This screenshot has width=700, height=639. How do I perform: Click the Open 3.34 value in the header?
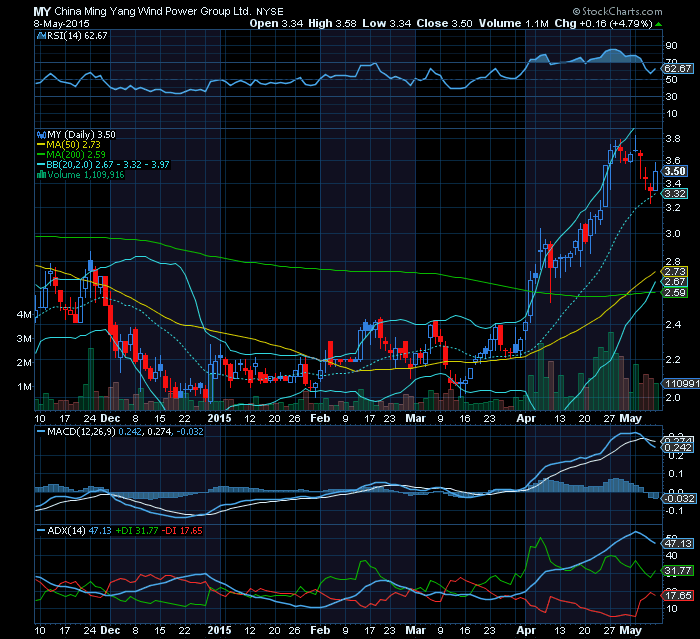276,23
